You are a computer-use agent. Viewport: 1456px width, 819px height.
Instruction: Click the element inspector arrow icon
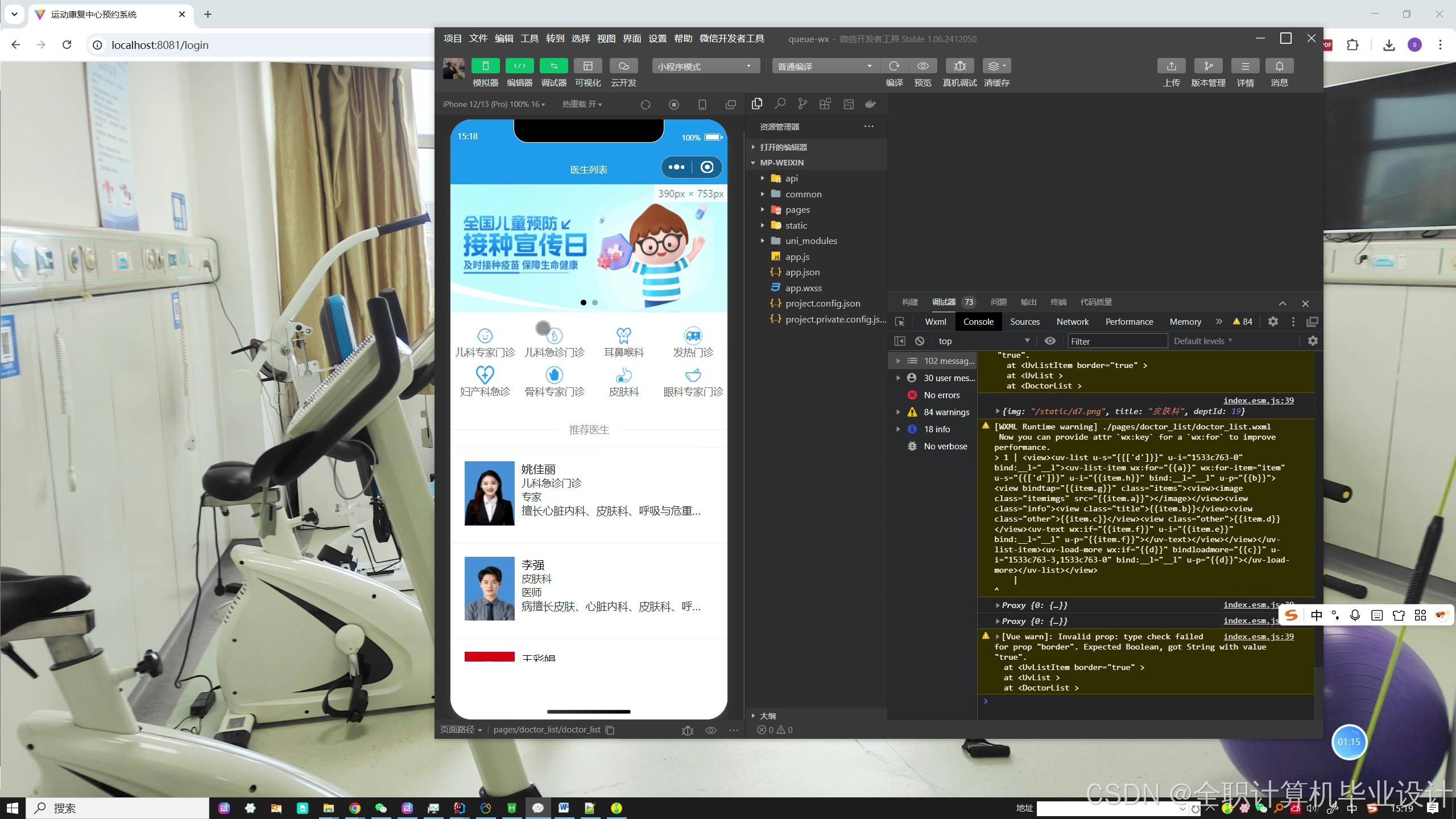pos(900,322)
